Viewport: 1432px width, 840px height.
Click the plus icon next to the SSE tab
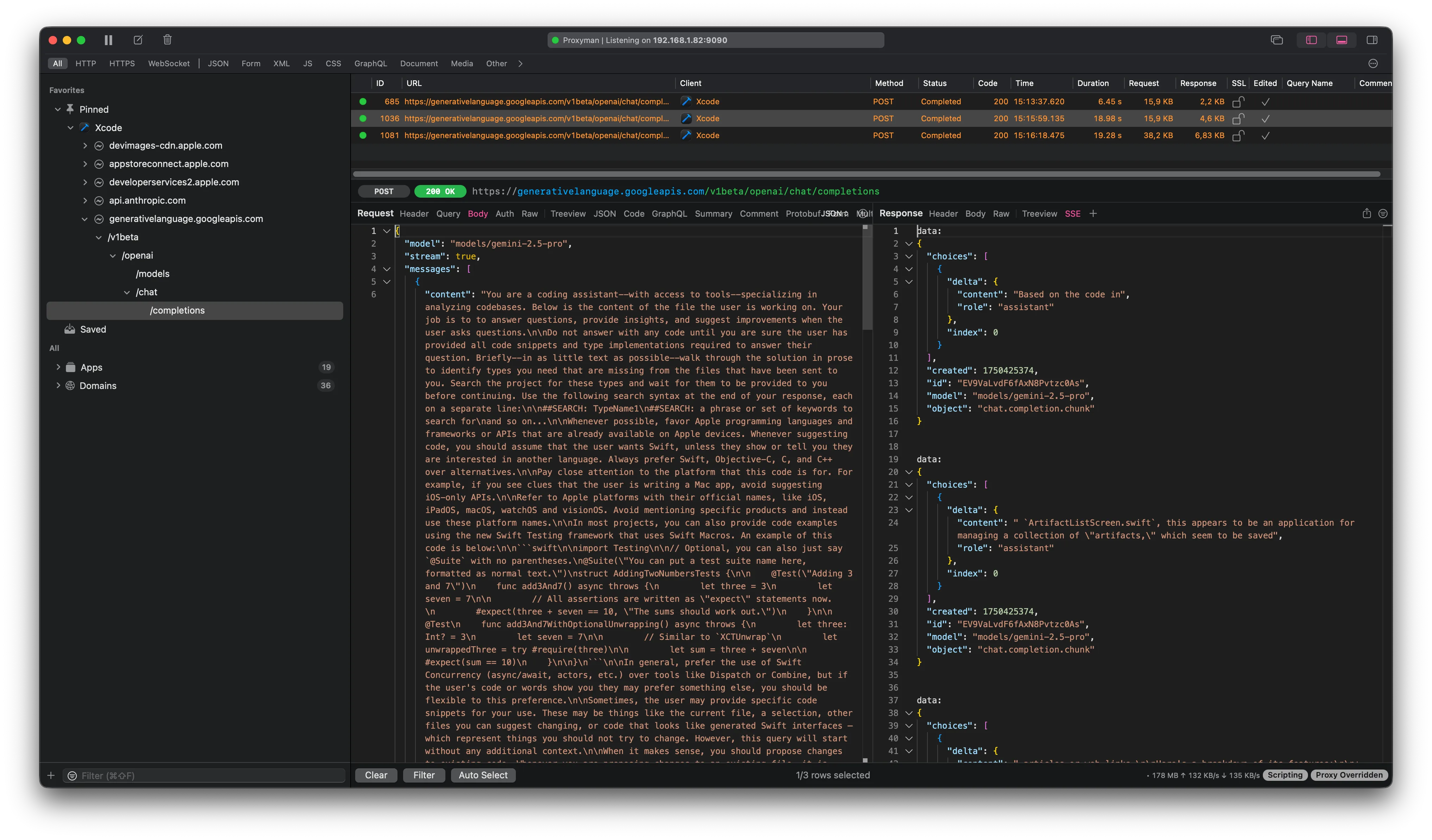point(1093,214)
